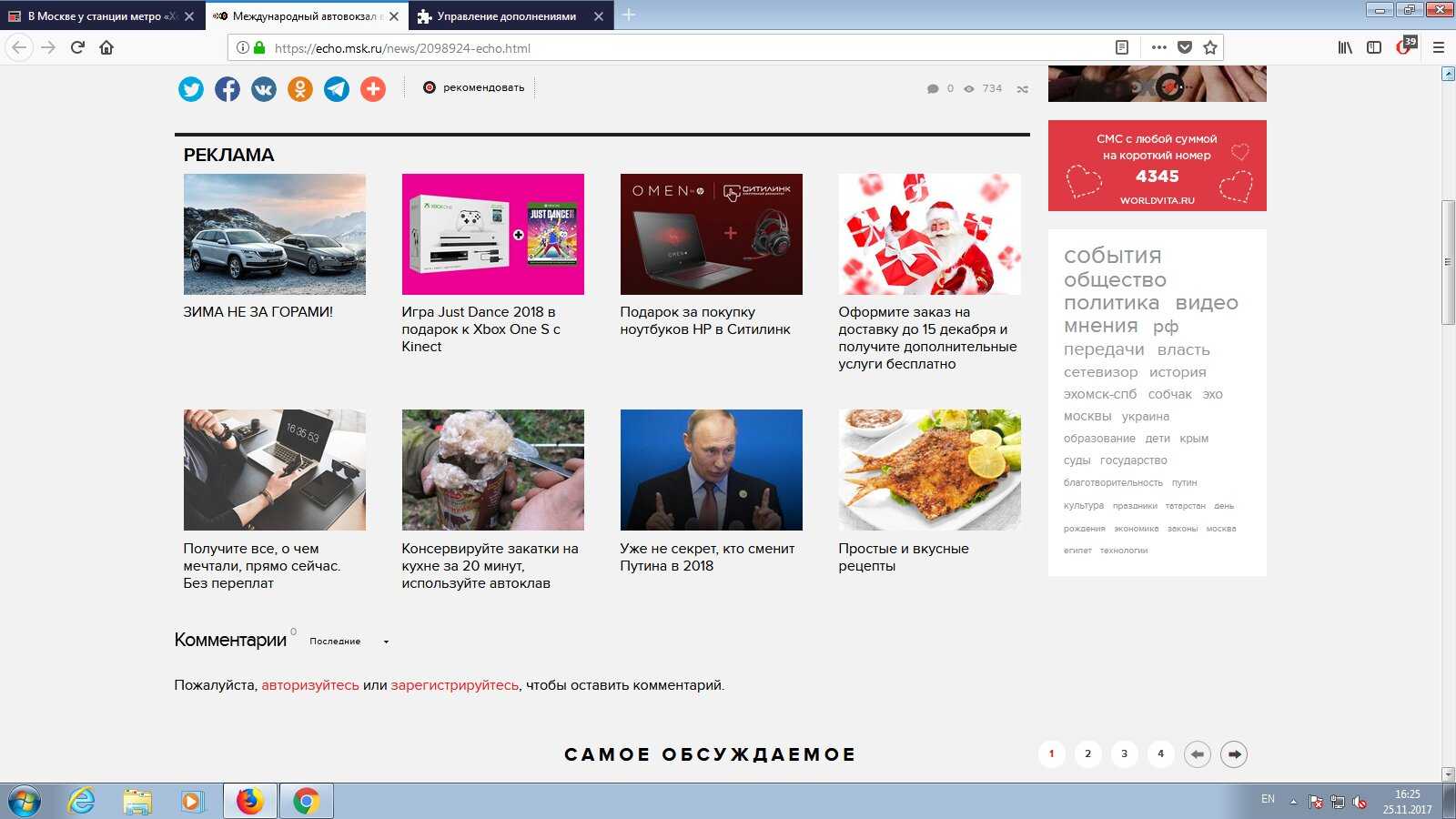Show the Firefox sidebars
This screenshot has height=819, width=1456.
(x=1374, y=47)
